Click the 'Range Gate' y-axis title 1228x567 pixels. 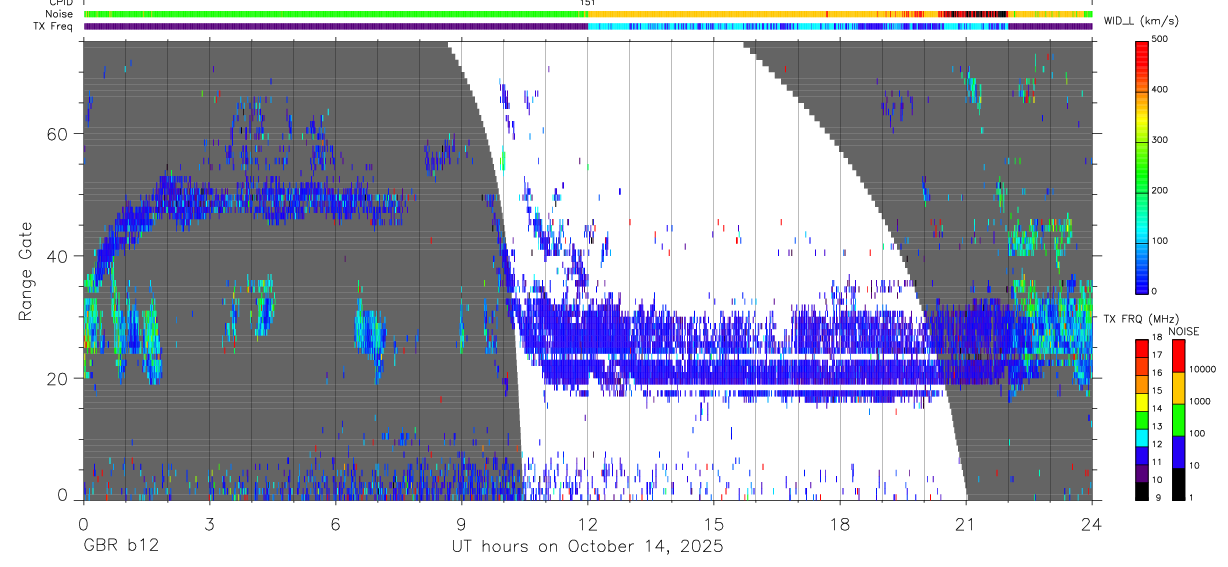(x=26, y=272)
